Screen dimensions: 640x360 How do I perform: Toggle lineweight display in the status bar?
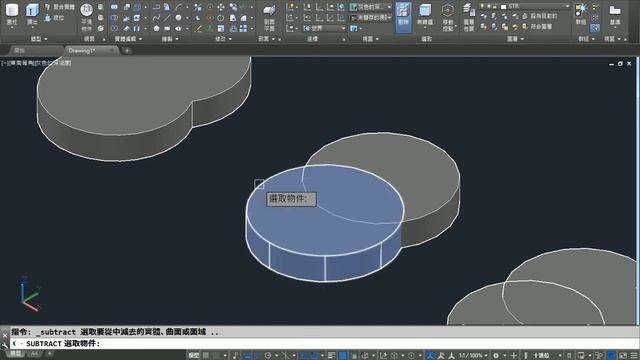click(331, 356)
